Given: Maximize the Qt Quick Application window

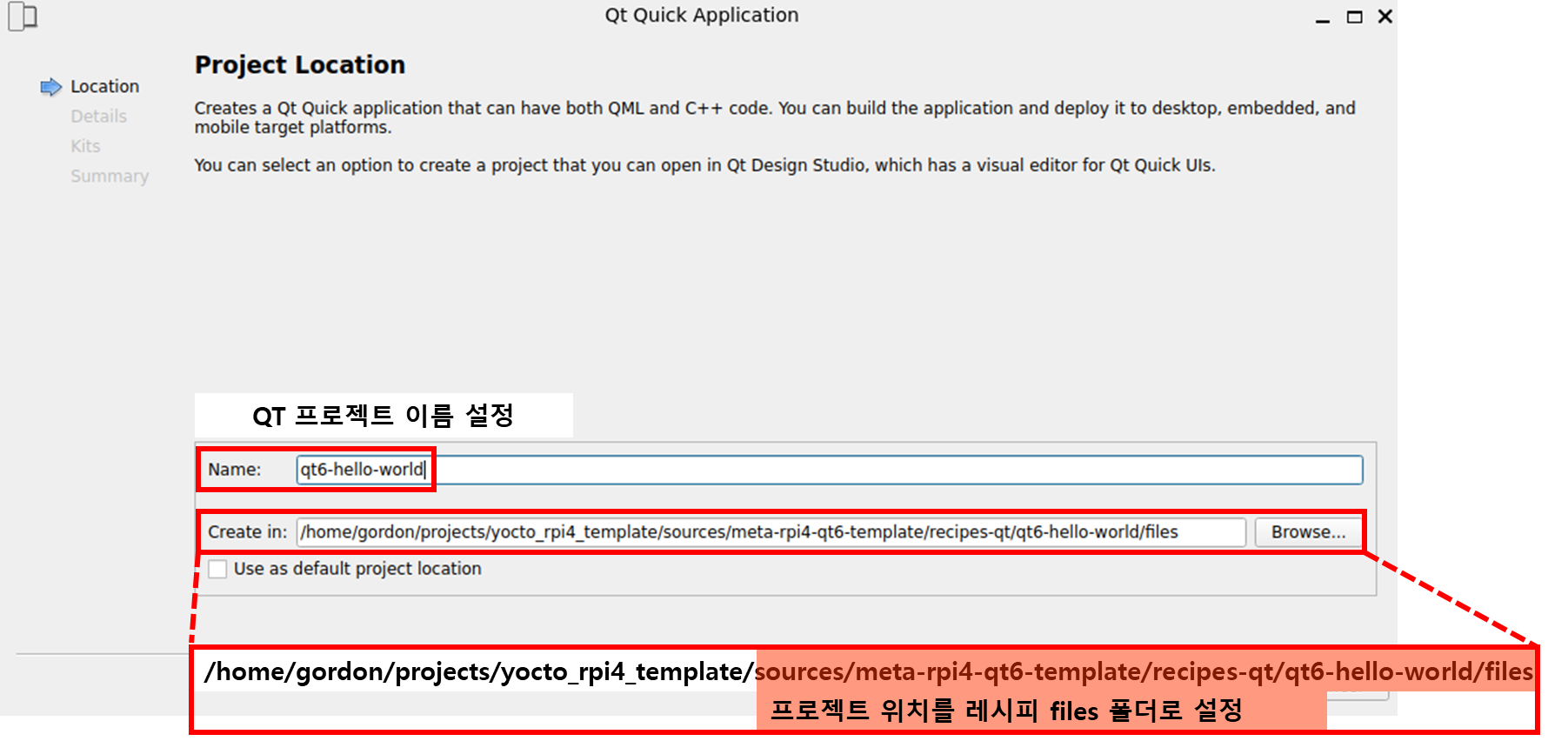Looking at the screenshot, I should pyautogui.click(x=1354, y=17).
